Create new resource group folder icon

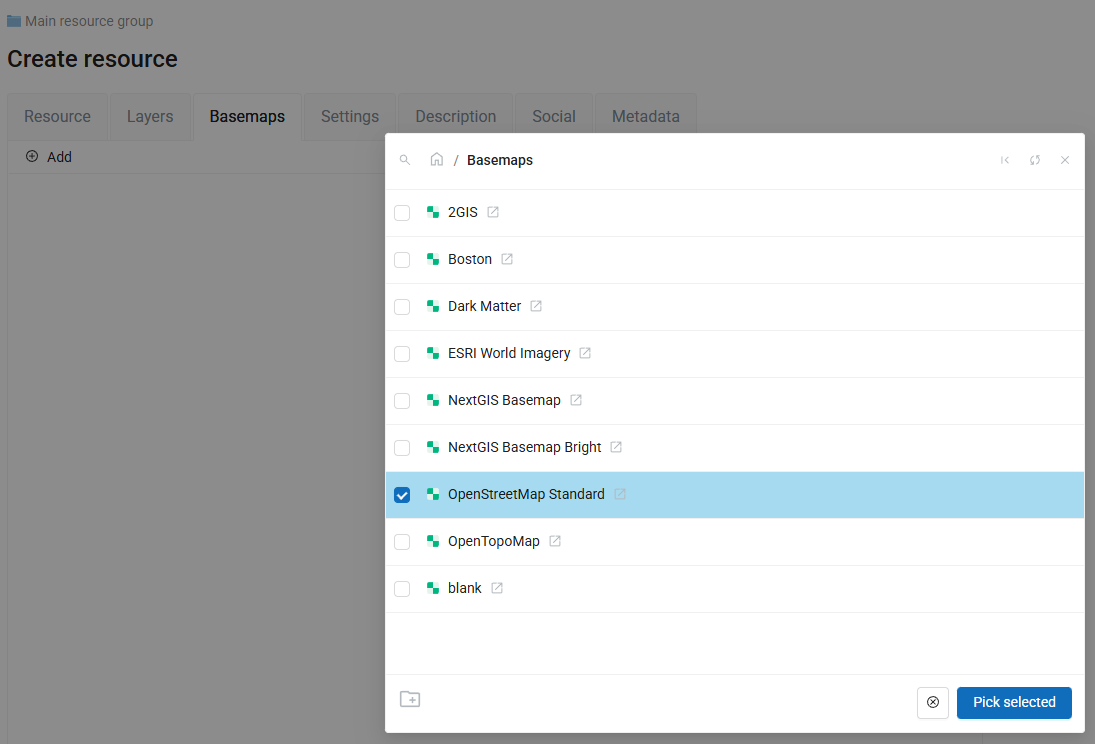[410, 700]
